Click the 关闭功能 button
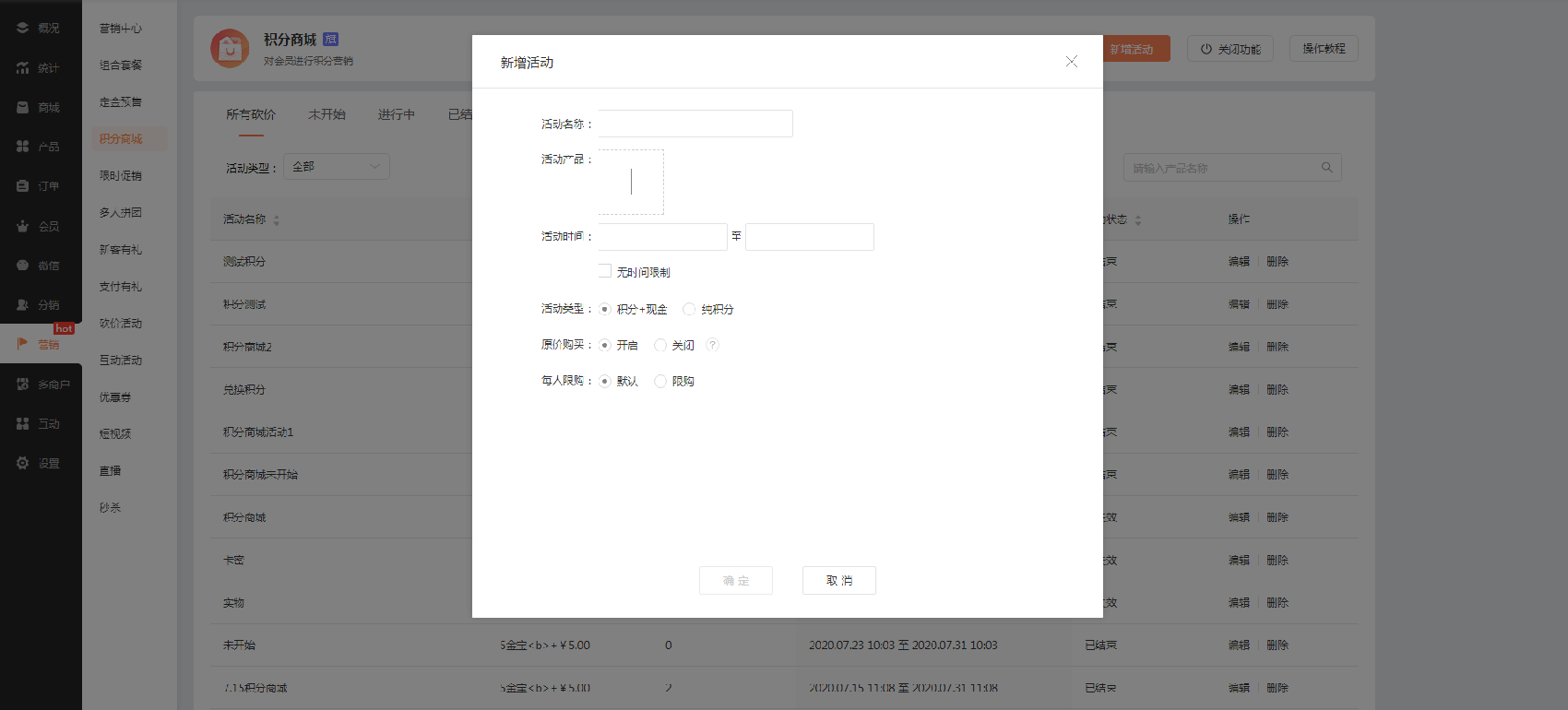The width and height of the screenshot is (1568, 710). tap(1230, 49)
